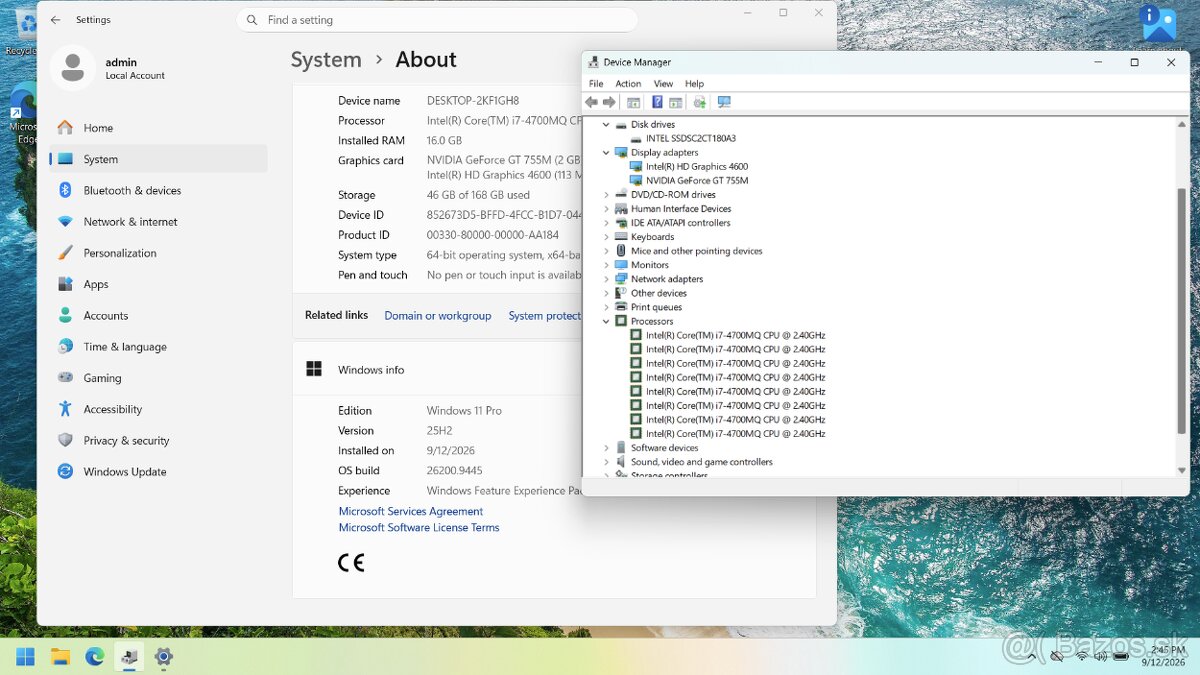Select NVIDIA GeForce GT 755M adapter

697,181
